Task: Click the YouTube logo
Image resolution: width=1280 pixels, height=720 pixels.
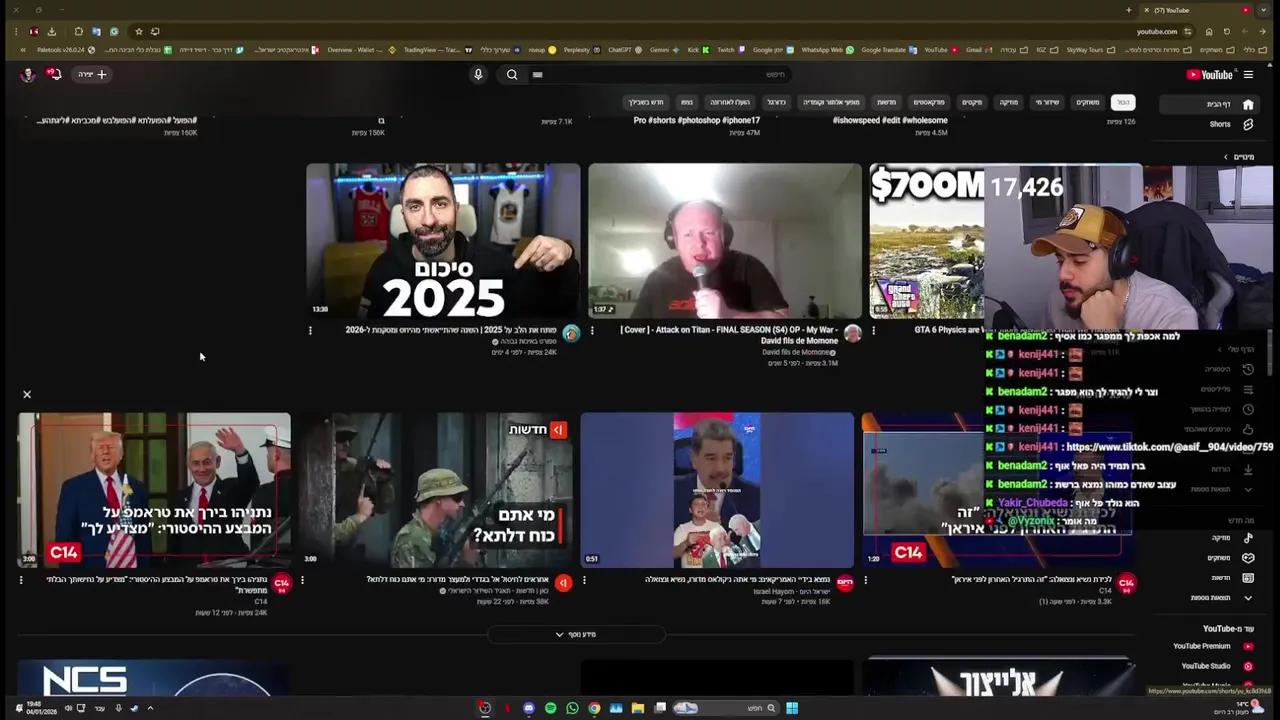Action: point(1209,74)
